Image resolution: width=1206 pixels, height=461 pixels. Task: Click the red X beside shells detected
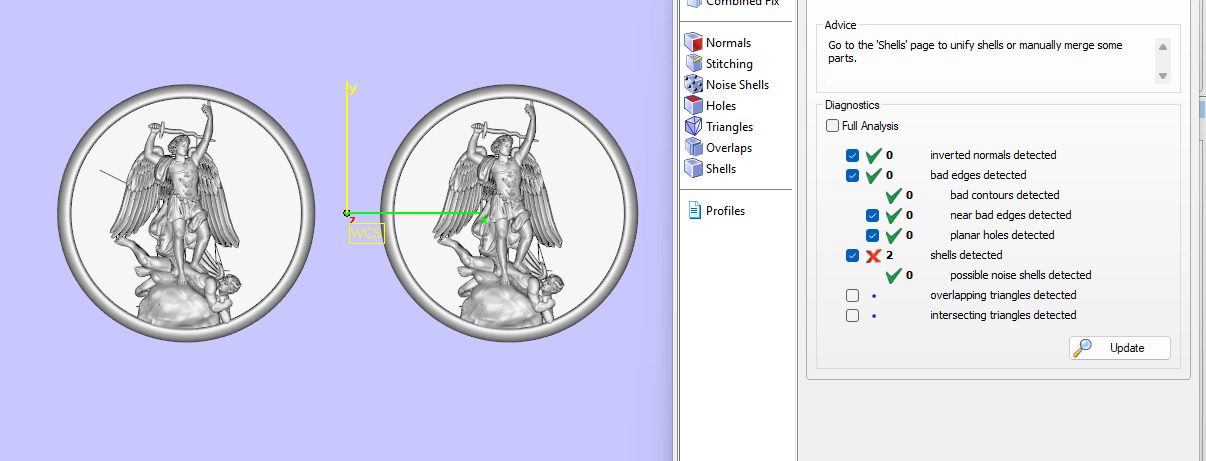pyautogui.click(x=873, y=255)
